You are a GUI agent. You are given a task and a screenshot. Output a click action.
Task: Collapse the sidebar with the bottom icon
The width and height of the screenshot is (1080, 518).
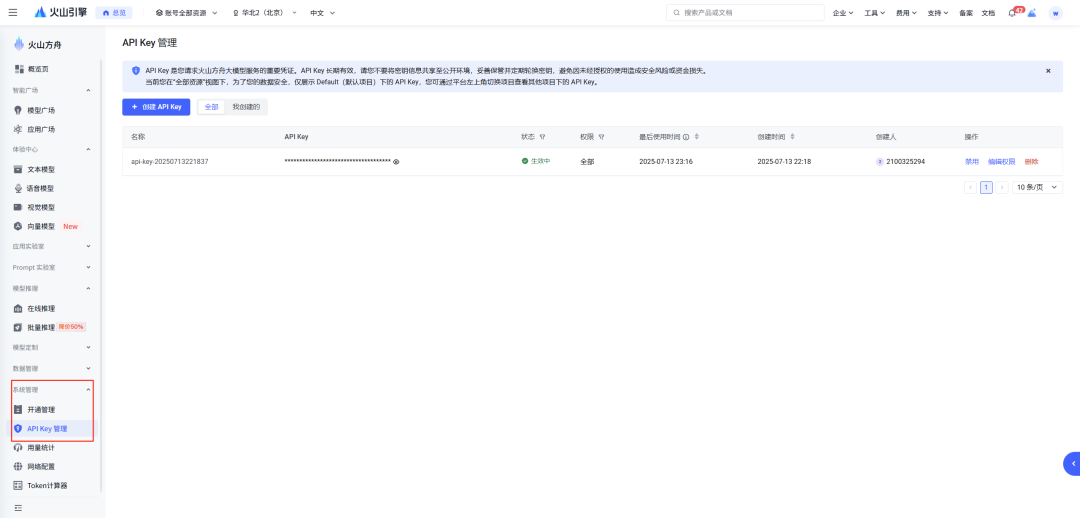(x=19, y=508)
